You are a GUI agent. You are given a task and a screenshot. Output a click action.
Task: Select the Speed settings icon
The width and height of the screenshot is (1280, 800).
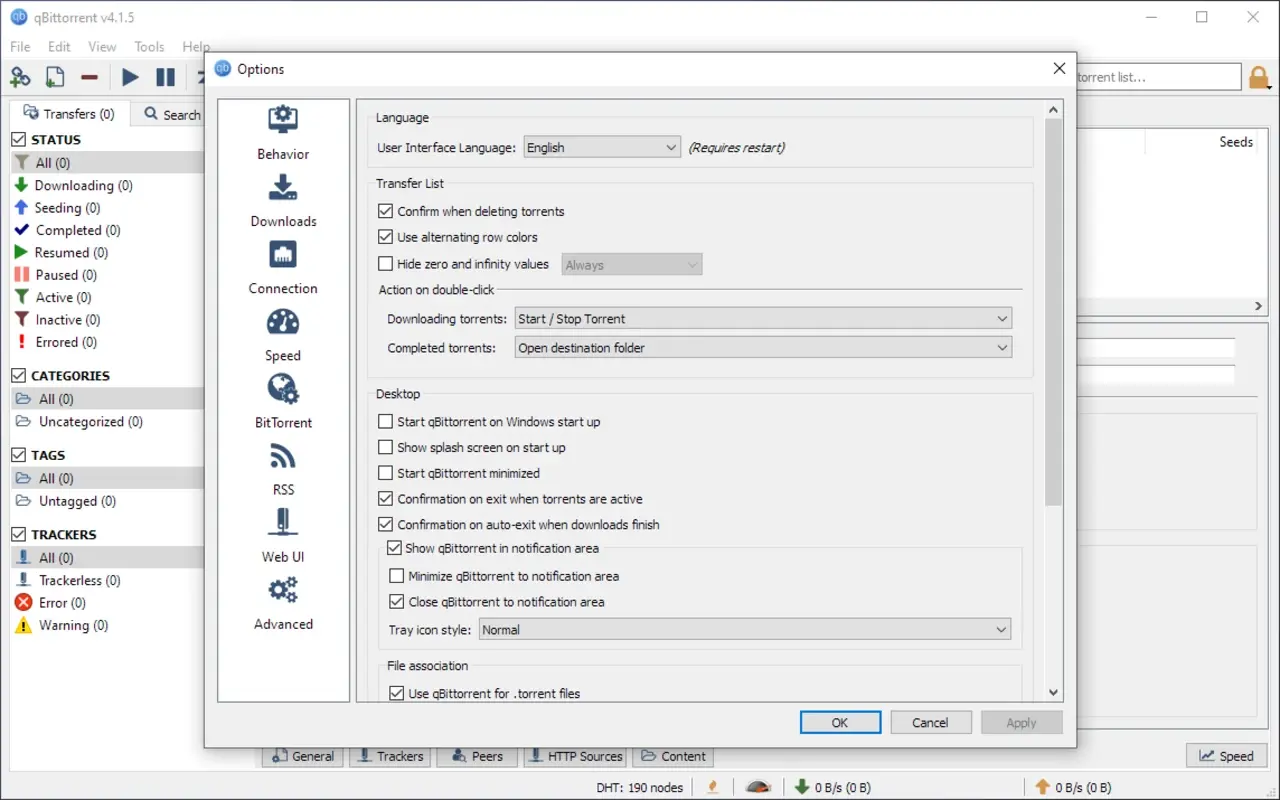[x=282, y=325]
